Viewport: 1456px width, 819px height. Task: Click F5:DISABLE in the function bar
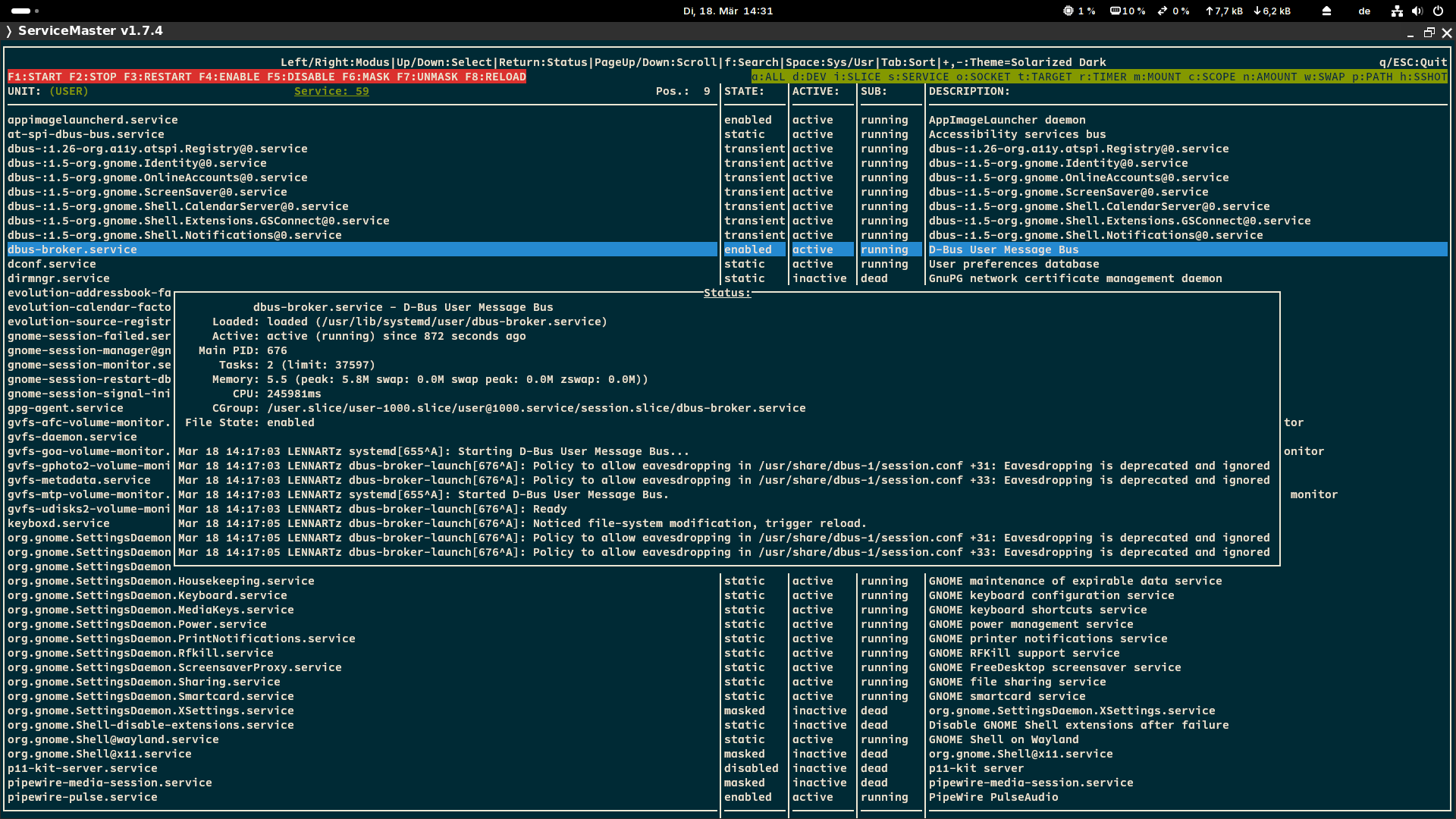point(301,77)
